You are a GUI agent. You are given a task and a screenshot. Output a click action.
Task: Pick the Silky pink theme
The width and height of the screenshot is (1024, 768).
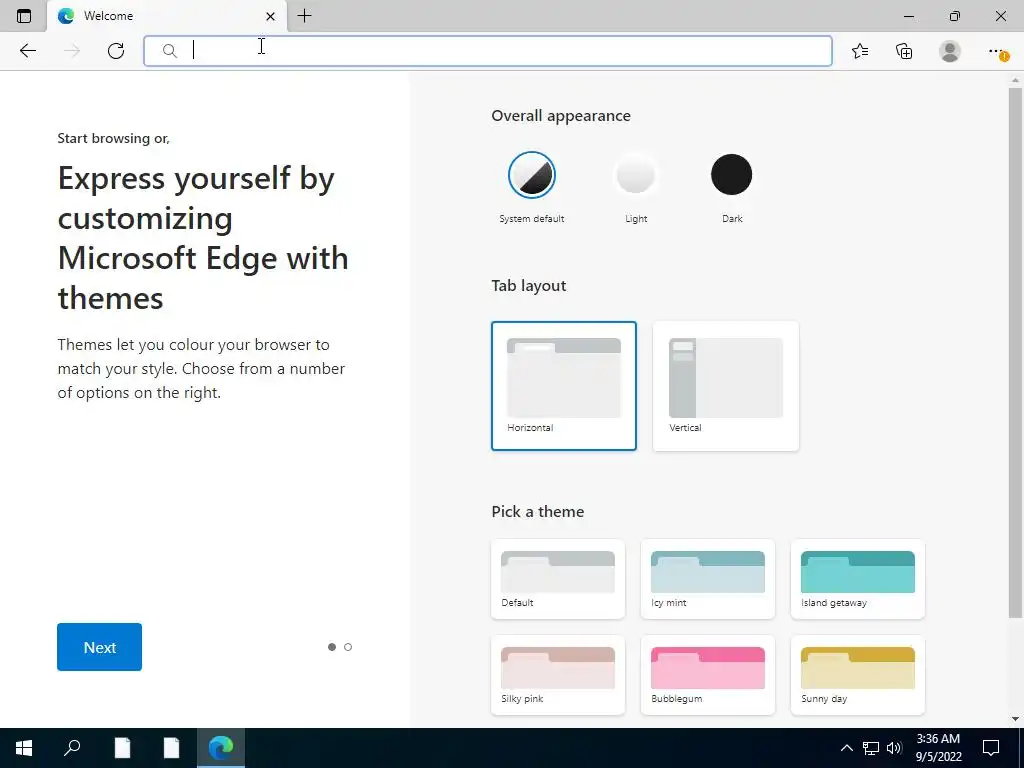[558, 675]
